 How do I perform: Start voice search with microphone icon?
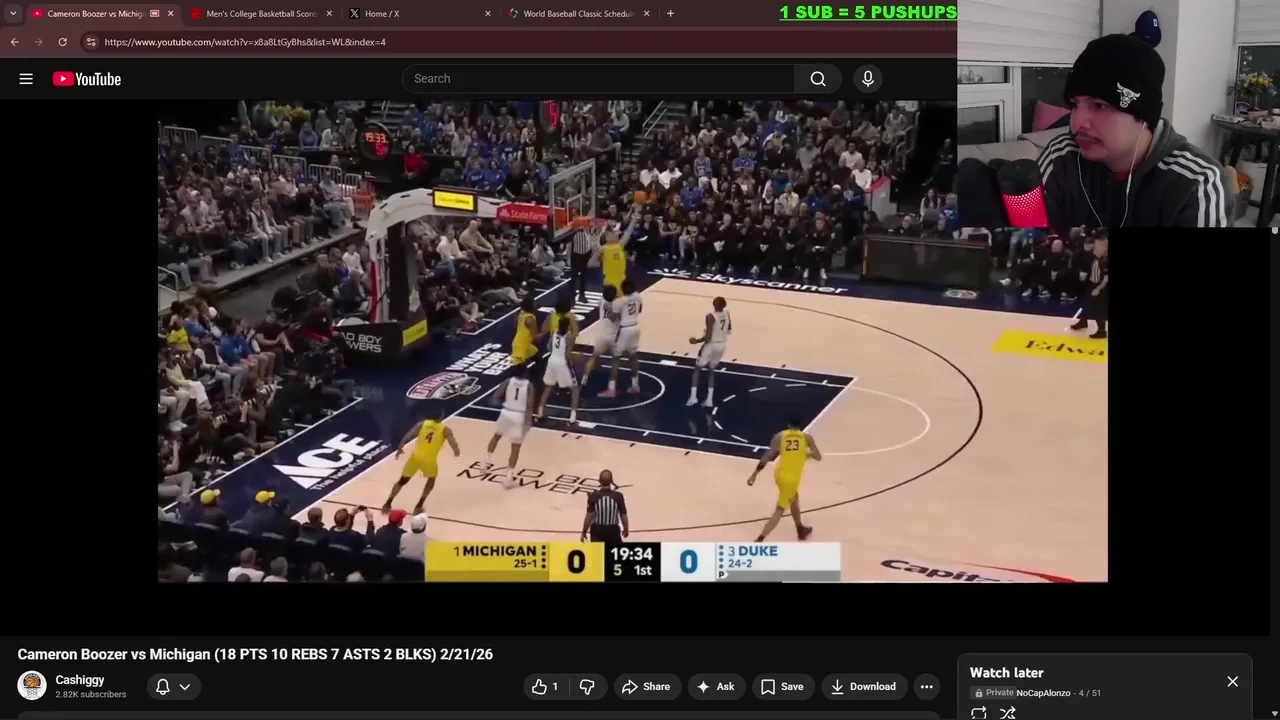pos(868,79)
